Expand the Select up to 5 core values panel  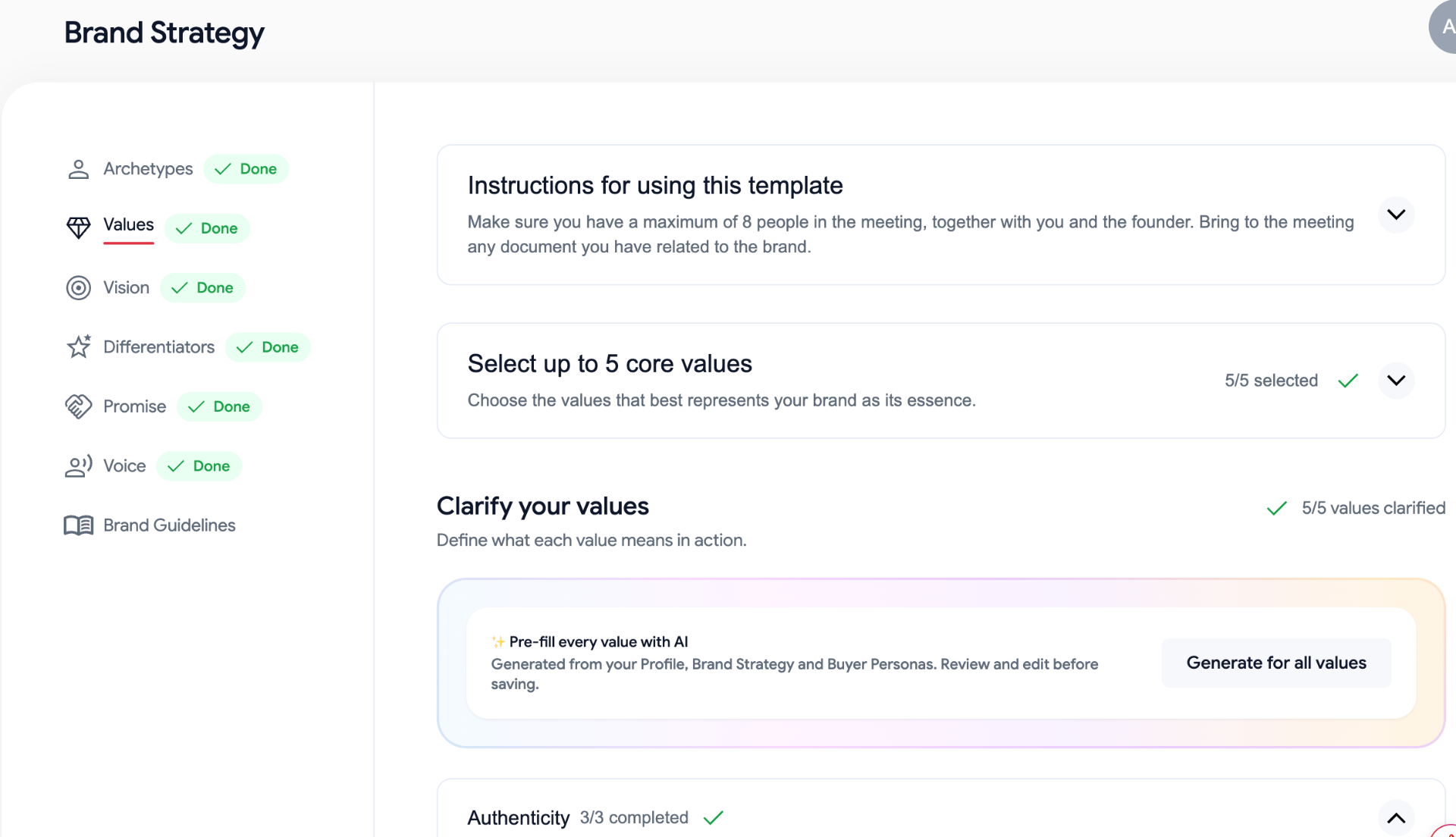coord(1395,381)
